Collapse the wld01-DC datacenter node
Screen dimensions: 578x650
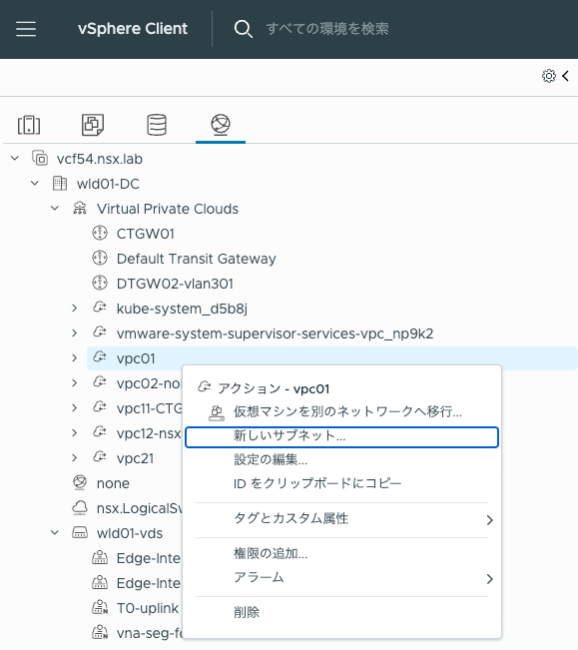[35, 183]
